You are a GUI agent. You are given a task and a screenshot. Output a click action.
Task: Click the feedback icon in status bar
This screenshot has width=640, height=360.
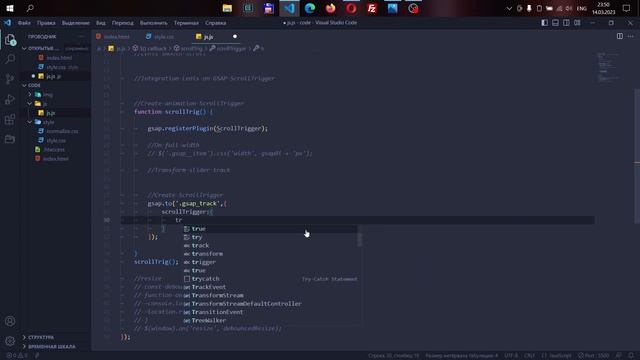tap(619, 356)
